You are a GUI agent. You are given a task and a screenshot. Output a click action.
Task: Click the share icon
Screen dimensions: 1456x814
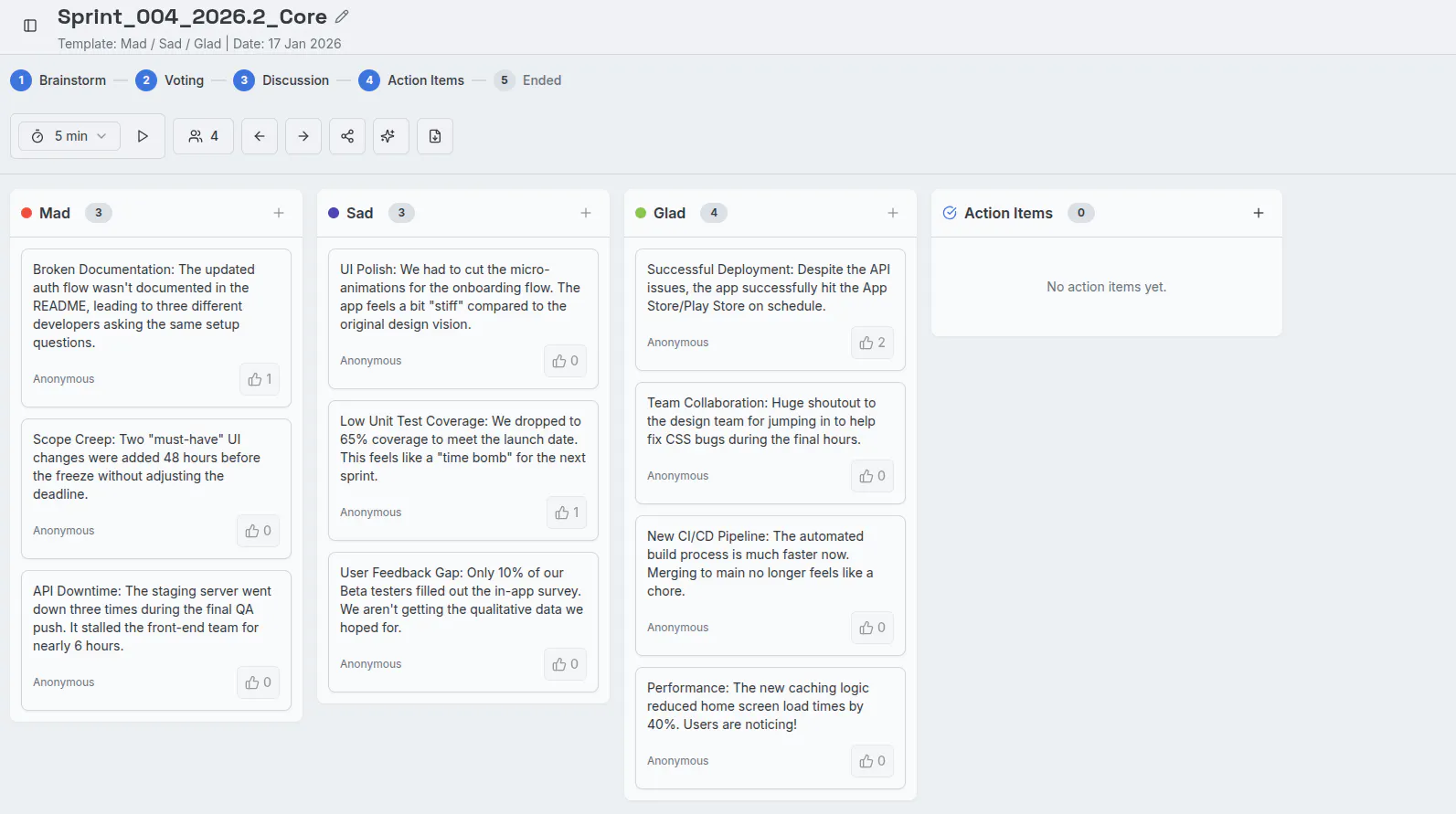[x=347, y=136]
